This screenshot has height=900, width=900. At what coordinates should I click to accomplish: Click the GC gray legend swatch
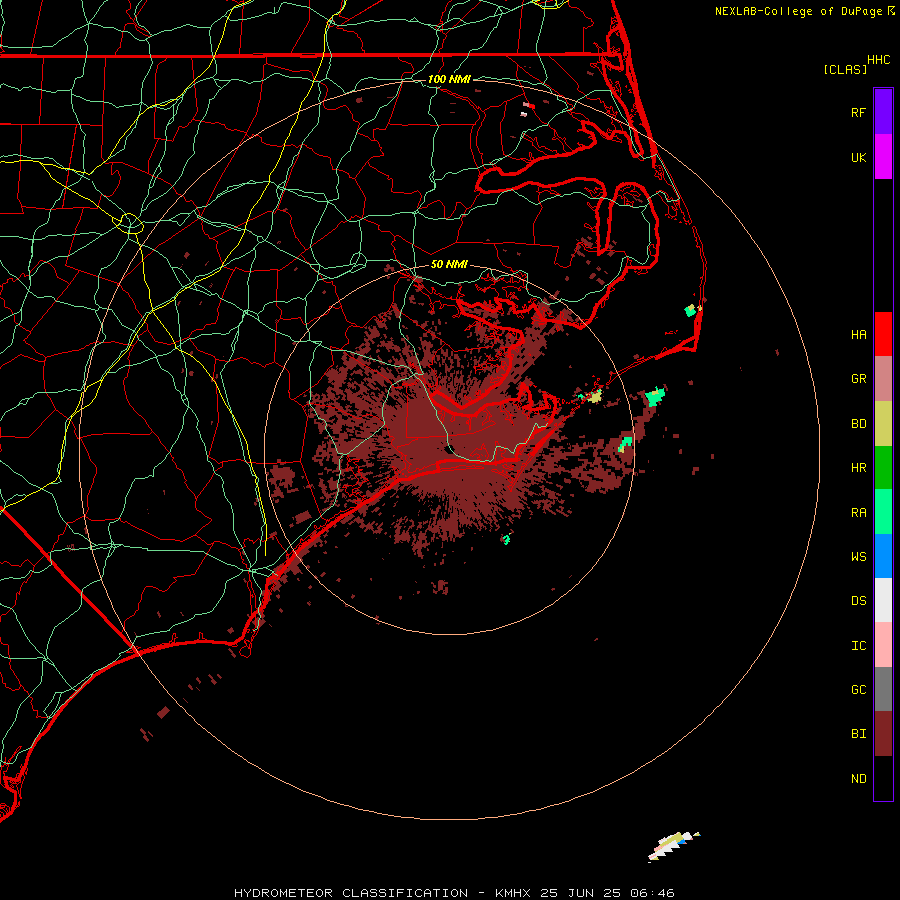click(x=883, y=689)
